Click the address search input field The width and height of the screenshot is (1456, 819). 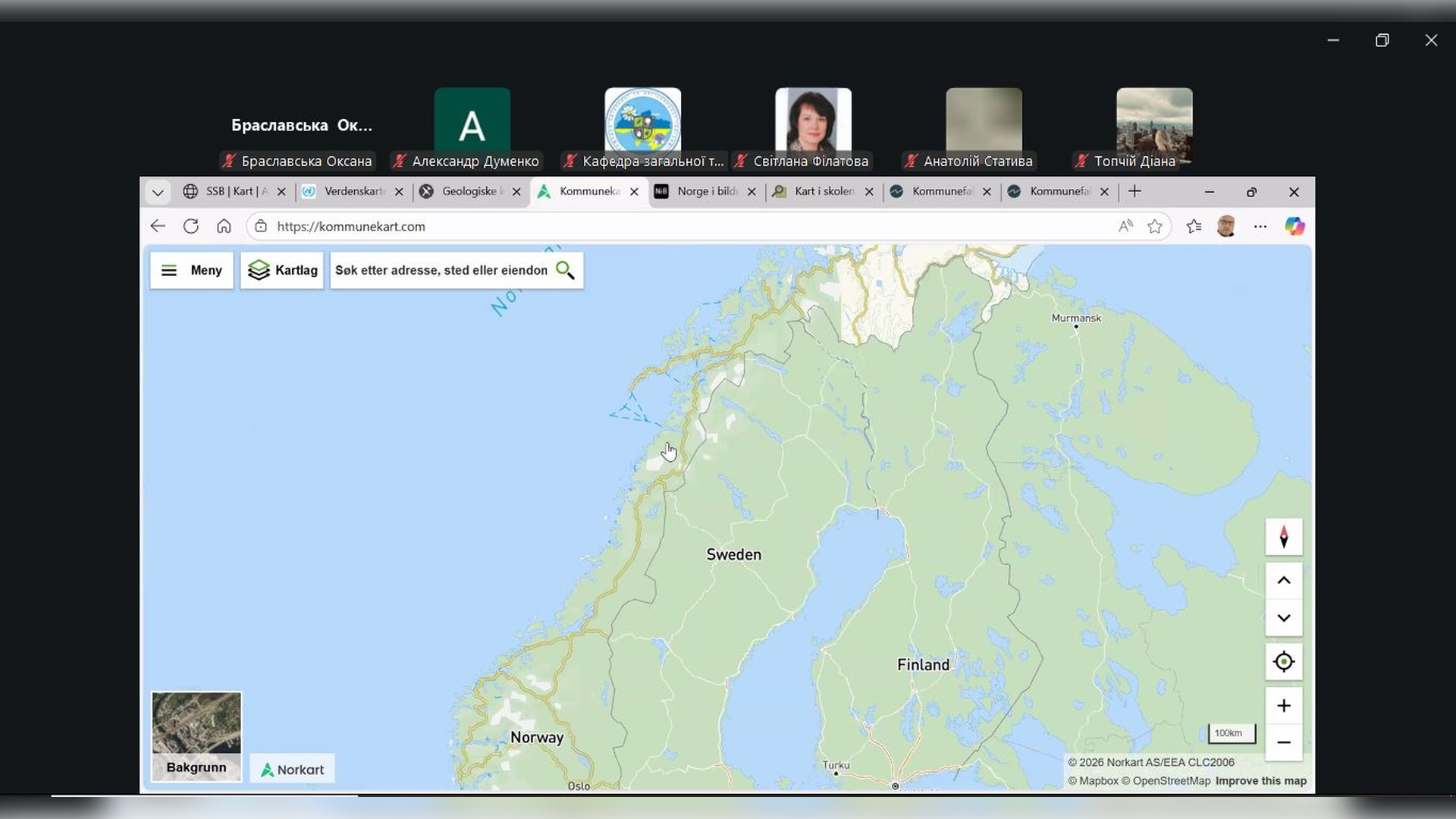(441, 270)
